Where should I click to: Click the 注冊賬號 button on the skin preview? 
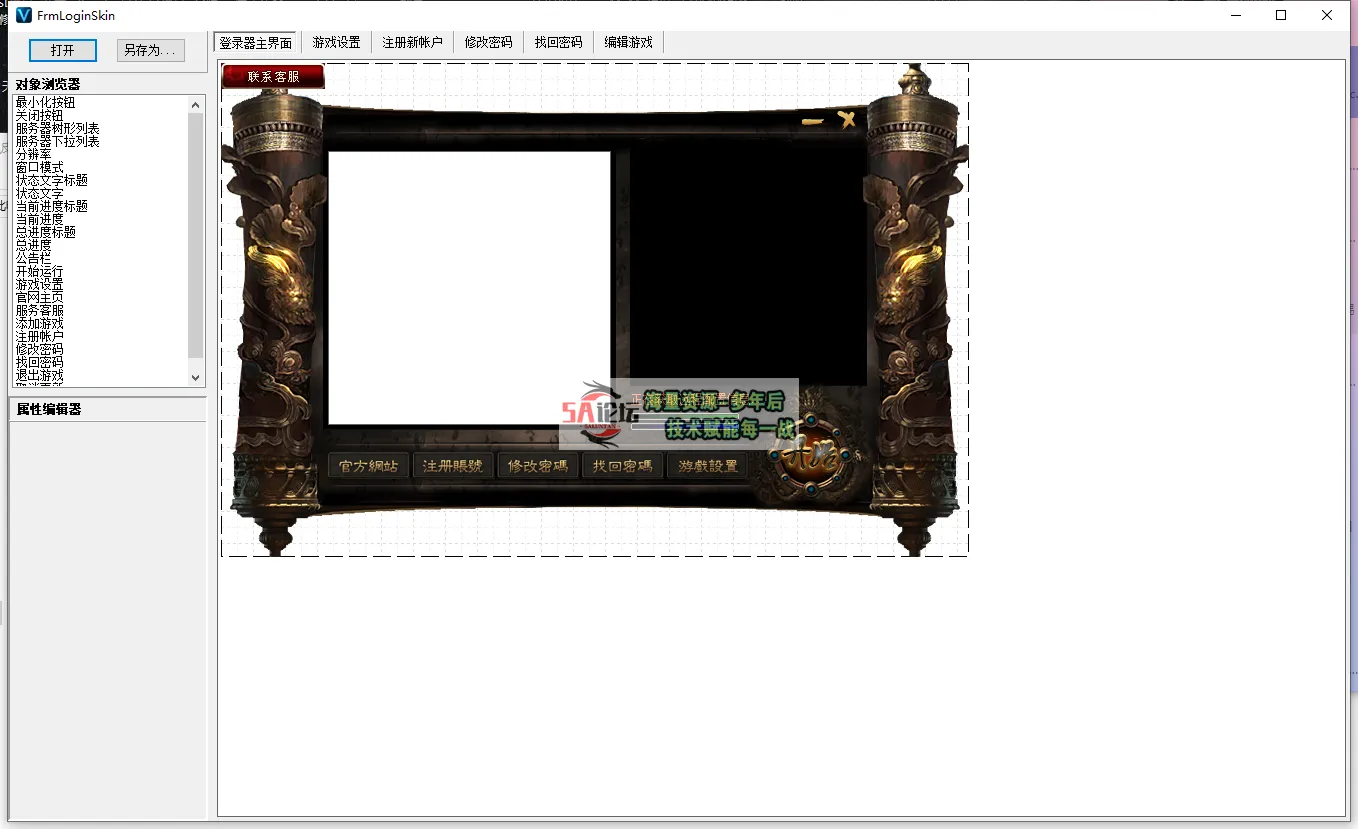click(453, 464)
